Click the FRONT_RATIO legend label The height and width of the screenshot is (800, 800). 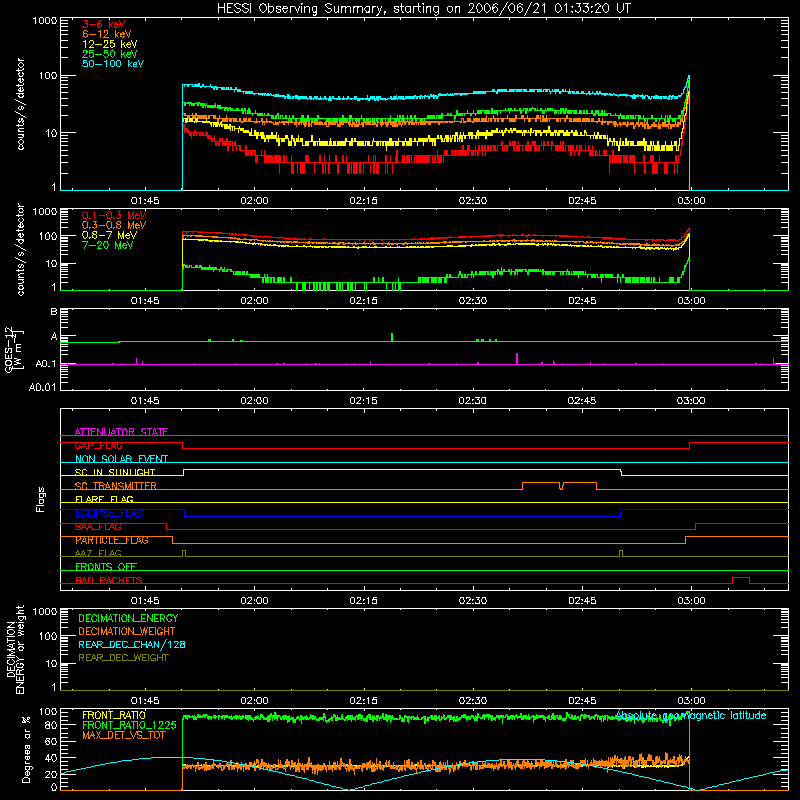pyautogui.click(x=114, y=715)
